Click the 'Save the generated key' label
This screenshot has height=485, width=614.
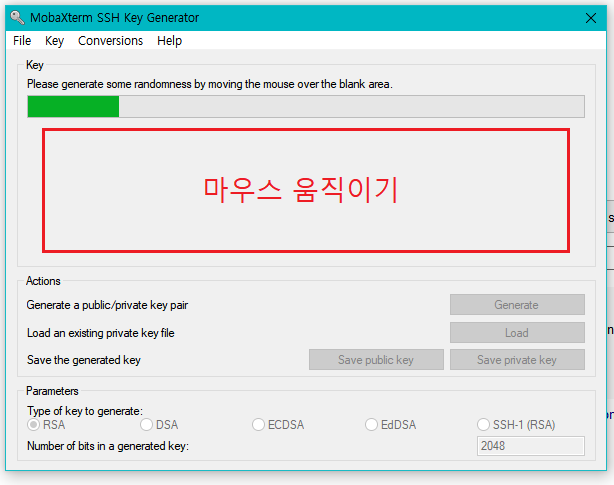click(83, 360)
